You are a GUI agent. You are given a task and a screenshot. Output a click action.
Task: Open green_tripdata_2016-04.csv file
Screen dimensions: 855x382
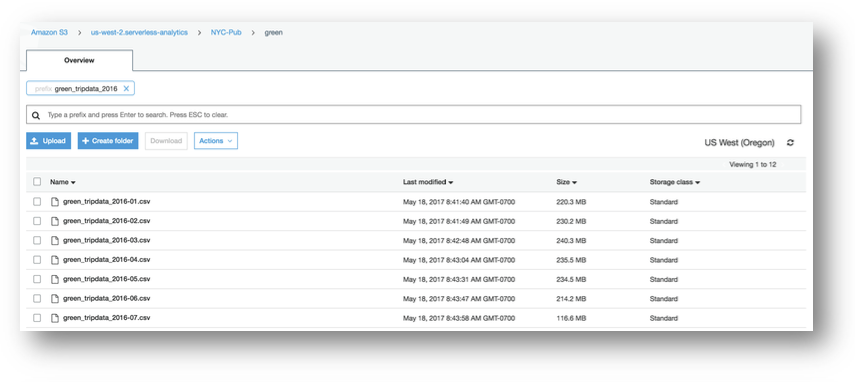pyautogui.click(x=106, y=260)
